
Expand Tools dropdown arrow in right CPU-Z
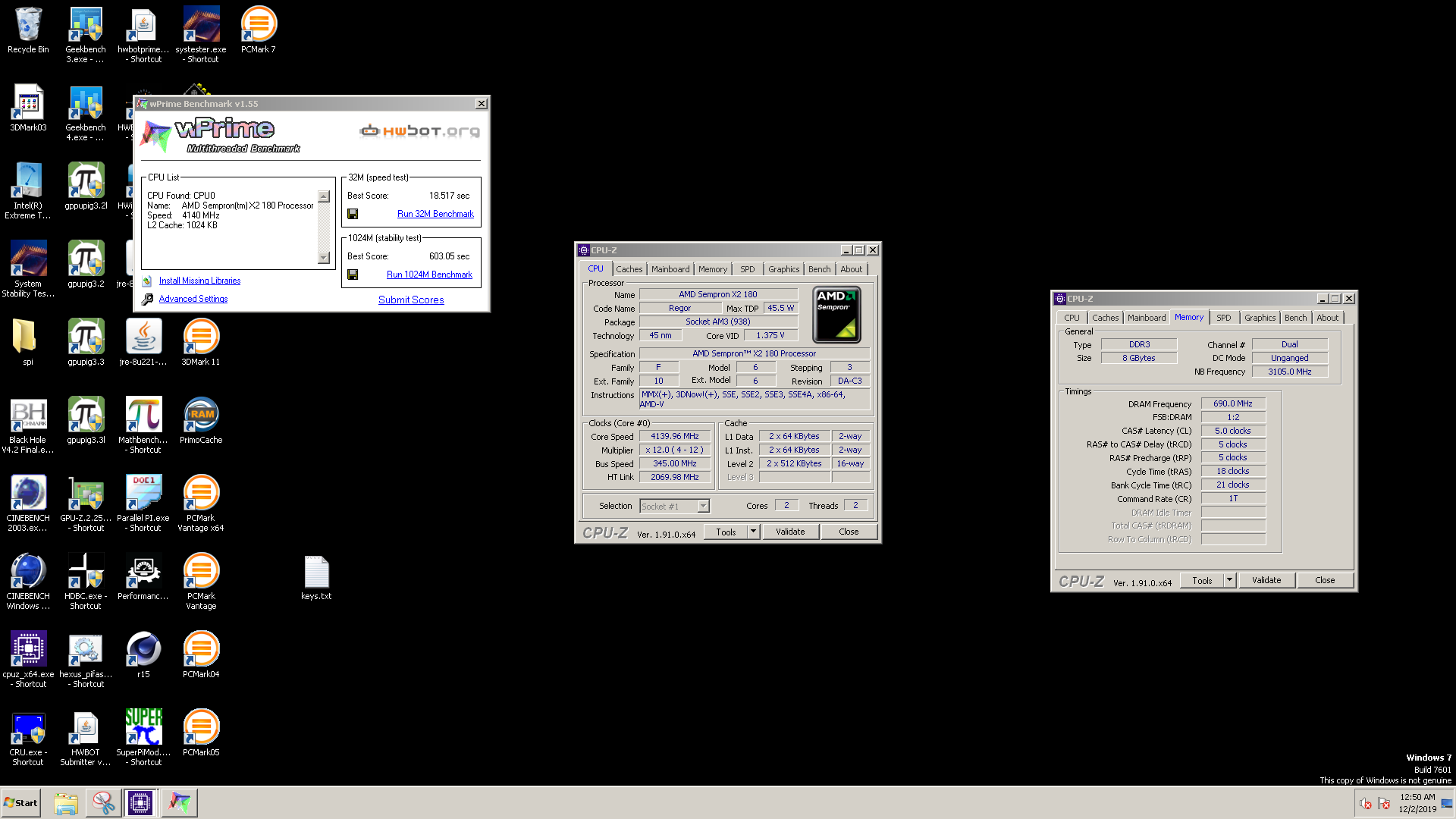(x=1229, y=580)
